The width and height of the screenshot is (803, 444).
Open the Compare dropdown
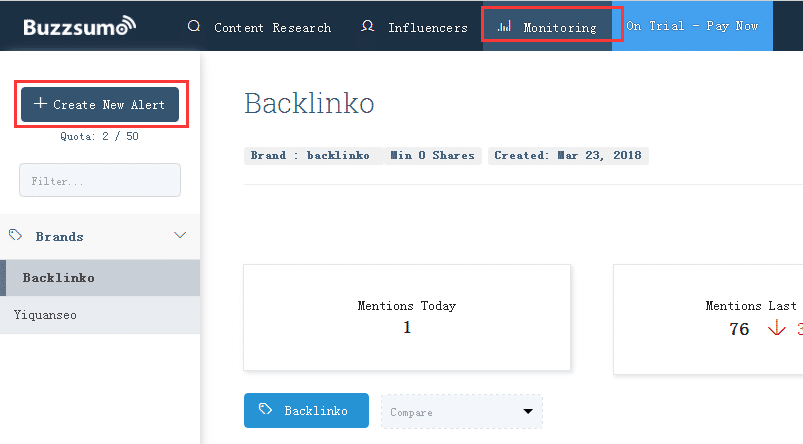coord(462,412)
